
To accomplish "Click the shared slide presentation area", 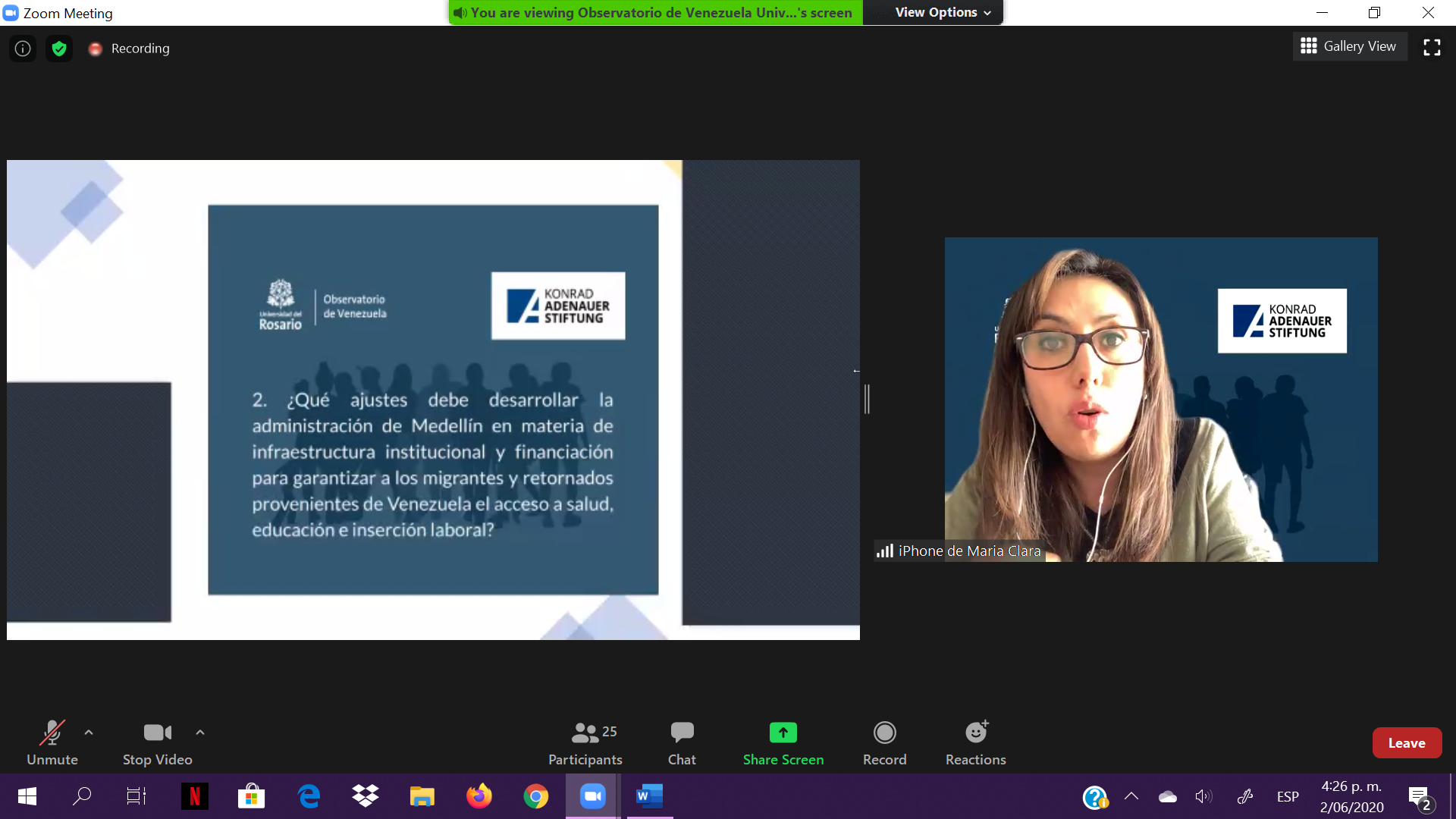I will [x=433, y=400].
